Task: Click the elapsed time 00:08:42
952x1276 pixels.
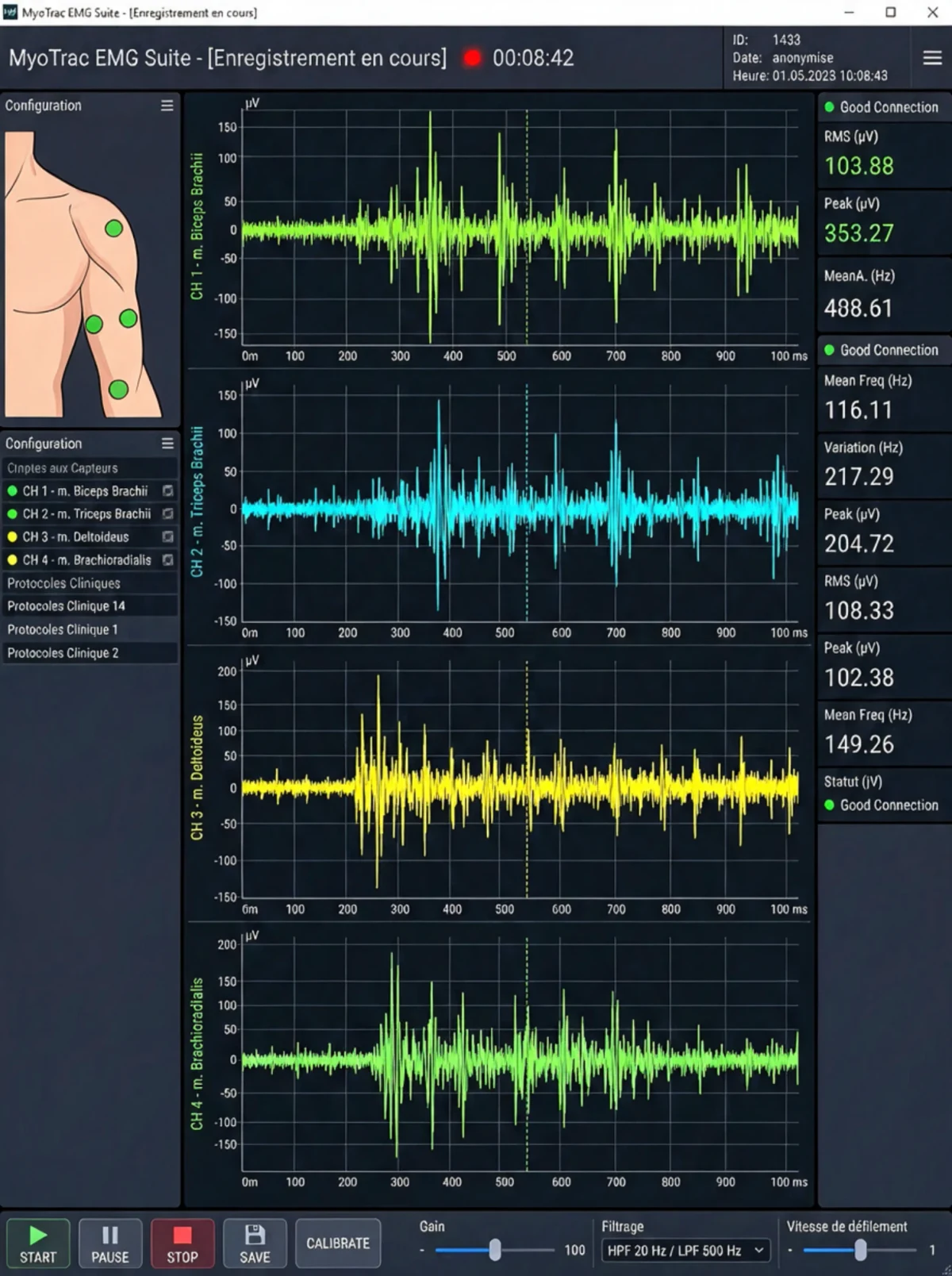Action: click(x=533, y=58)
